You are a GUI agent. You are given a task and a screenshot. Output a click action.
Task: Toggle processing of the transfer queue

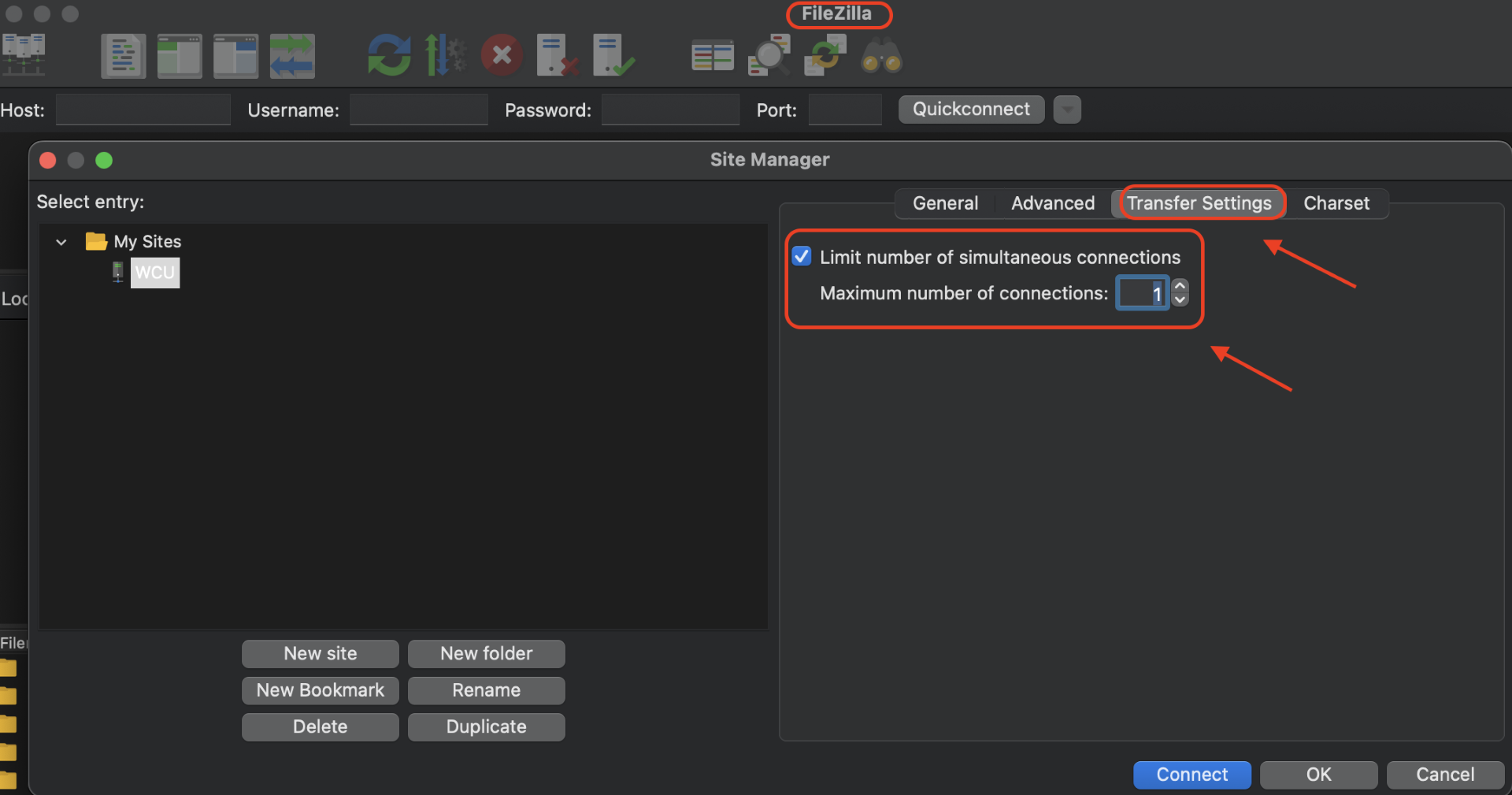point(445,55)
